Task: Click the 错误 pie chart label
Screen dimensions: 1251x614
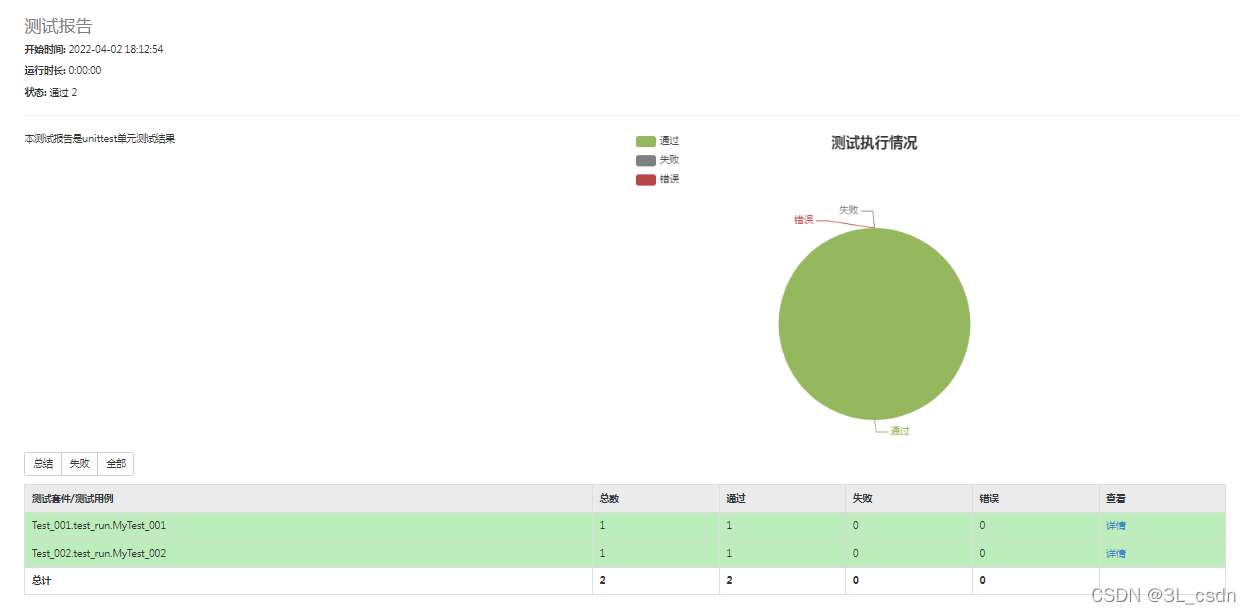Action: 804,220
